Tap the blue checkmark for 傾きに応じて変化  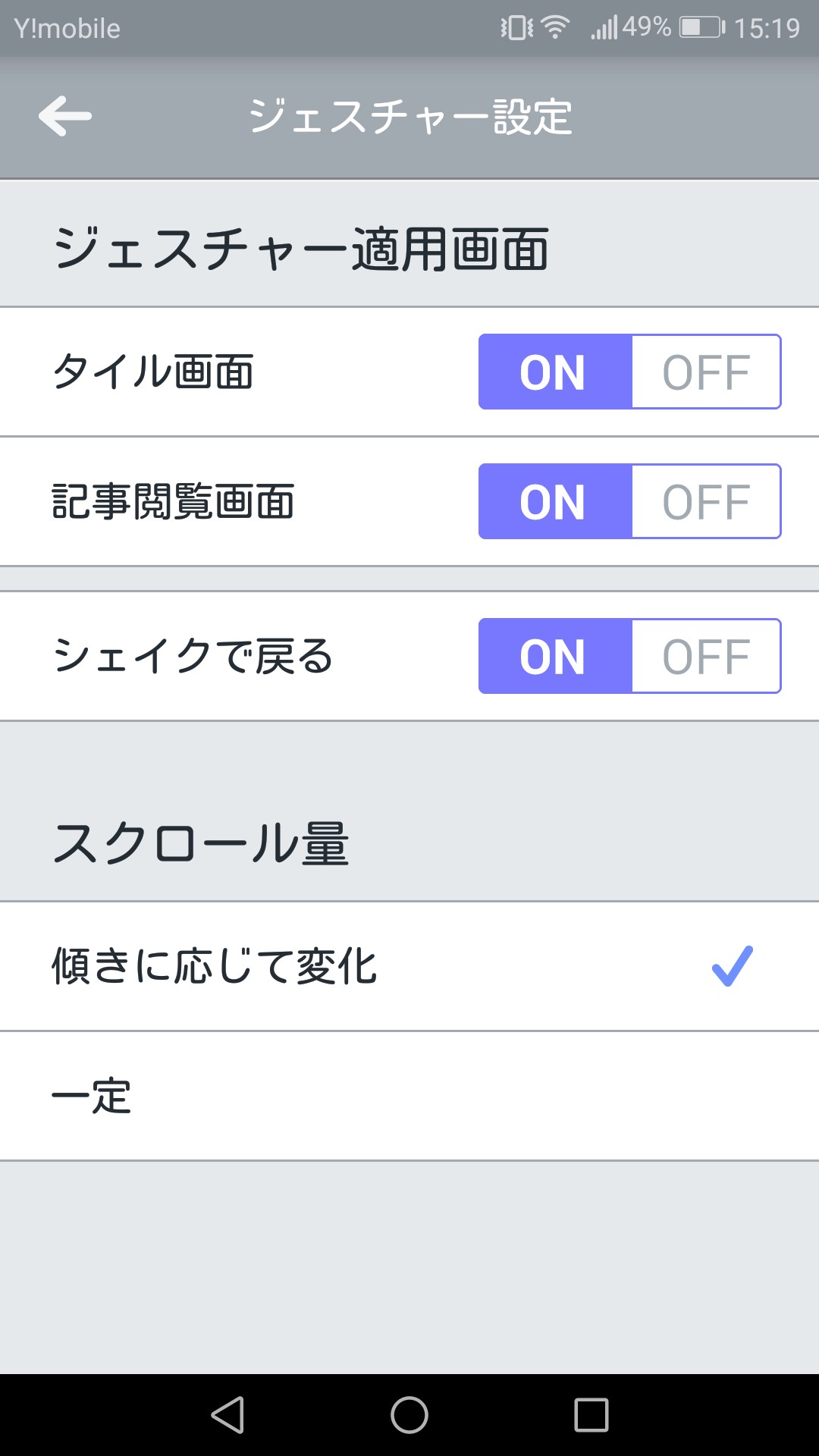(732, 966)
